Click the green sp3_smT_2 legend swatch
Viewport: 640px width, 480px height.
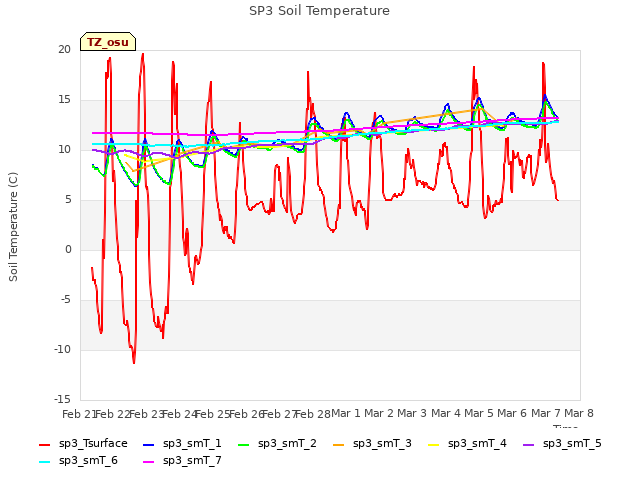pyautogui.click(x=244, y=444)
